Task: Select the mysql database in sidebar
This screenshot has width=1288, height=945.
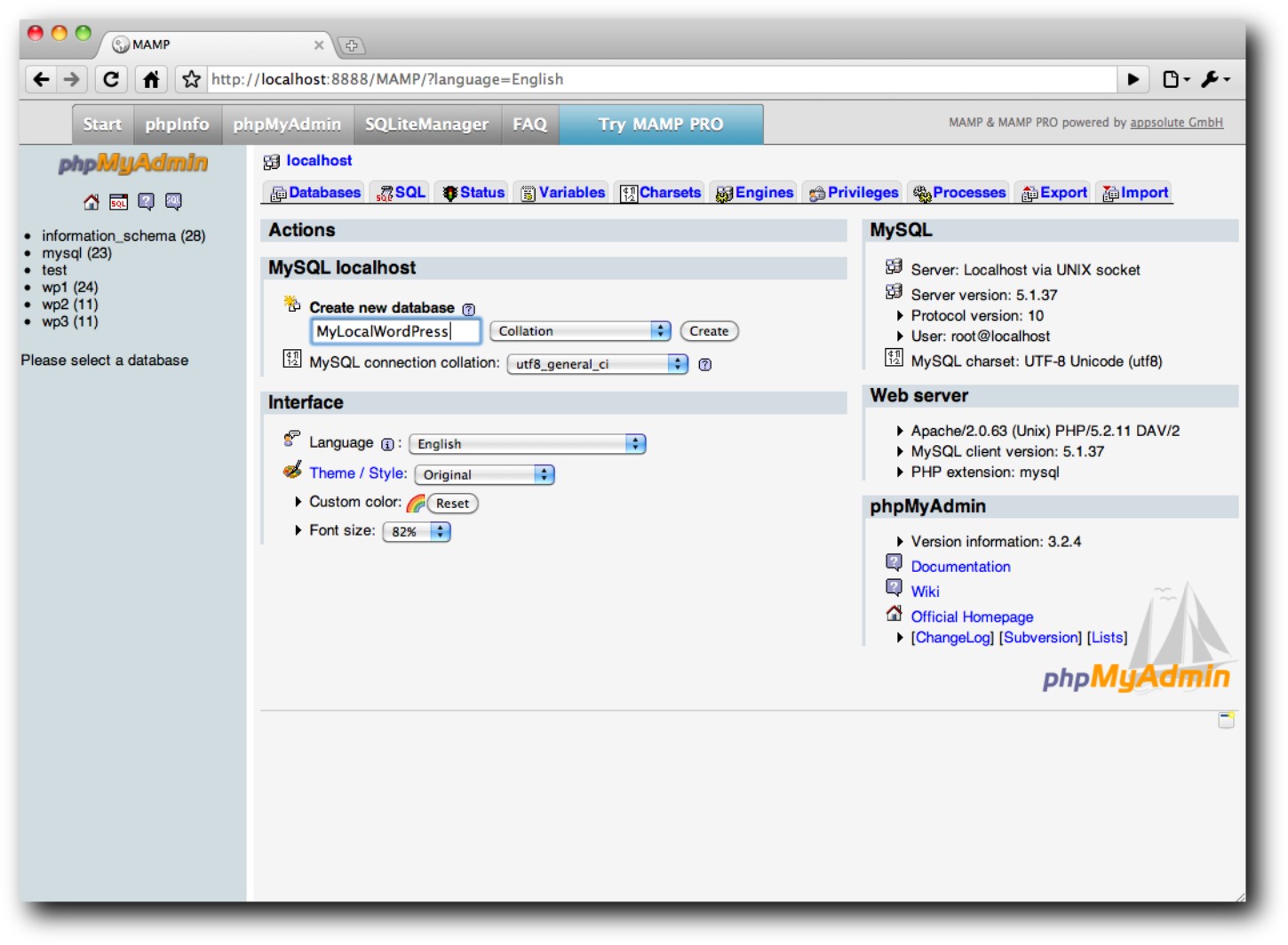Action: tap(76, 253)
